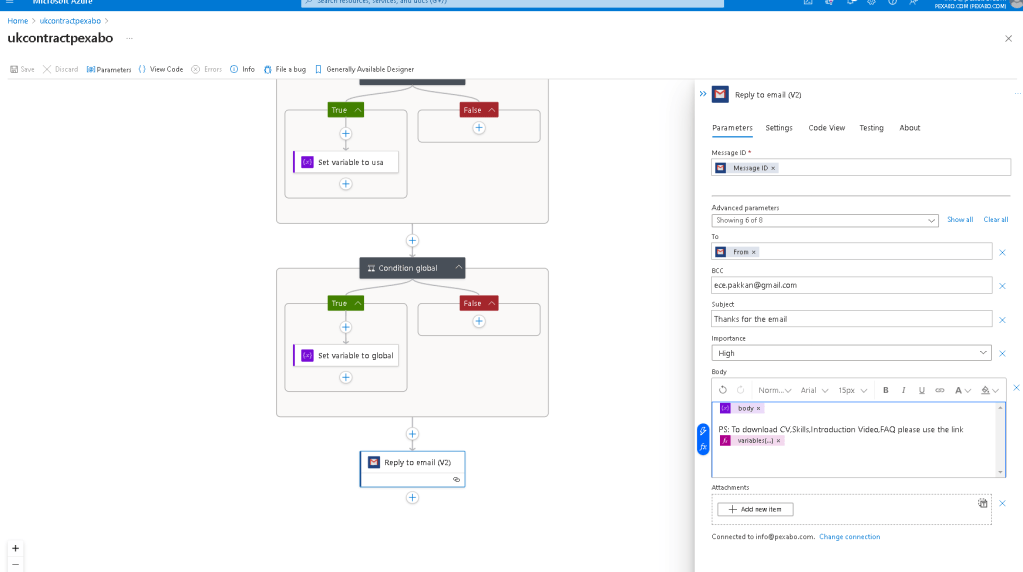1023x572 pixels.
Task: Open the Arial font dropdown
Action: coord(814,390)
